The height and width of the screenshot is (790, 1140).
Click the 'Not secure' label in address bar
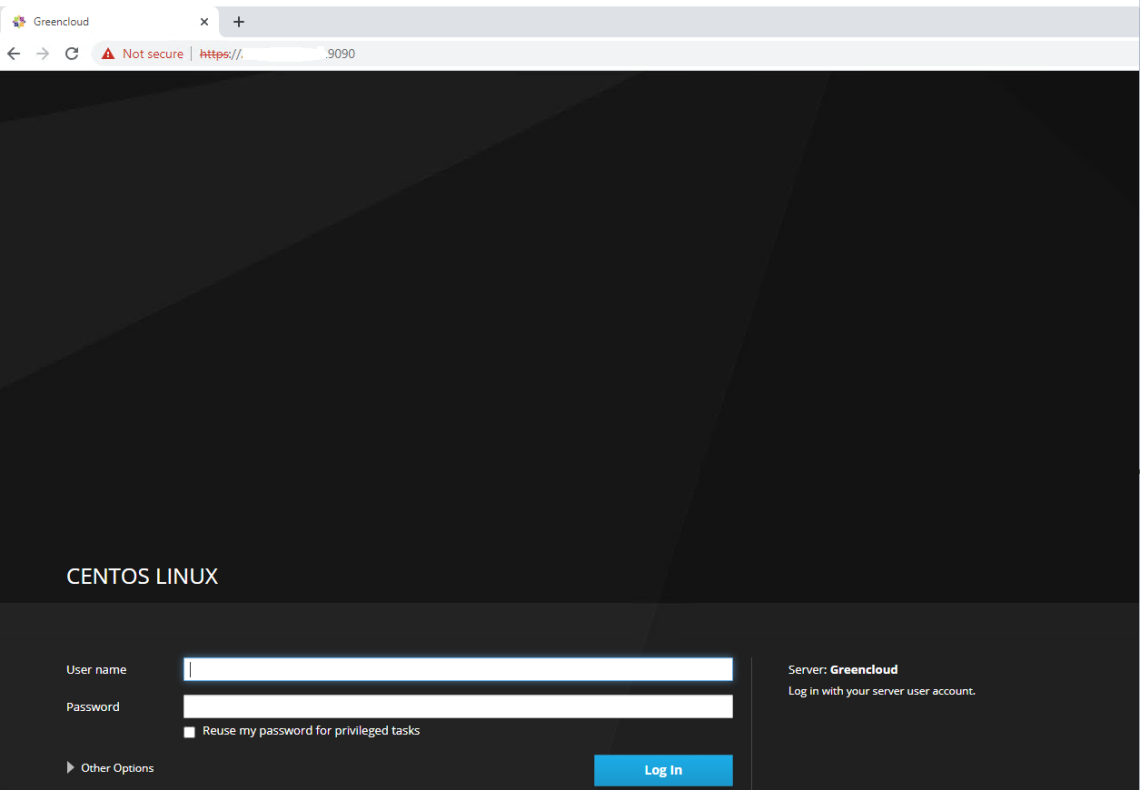pos(153,54)
